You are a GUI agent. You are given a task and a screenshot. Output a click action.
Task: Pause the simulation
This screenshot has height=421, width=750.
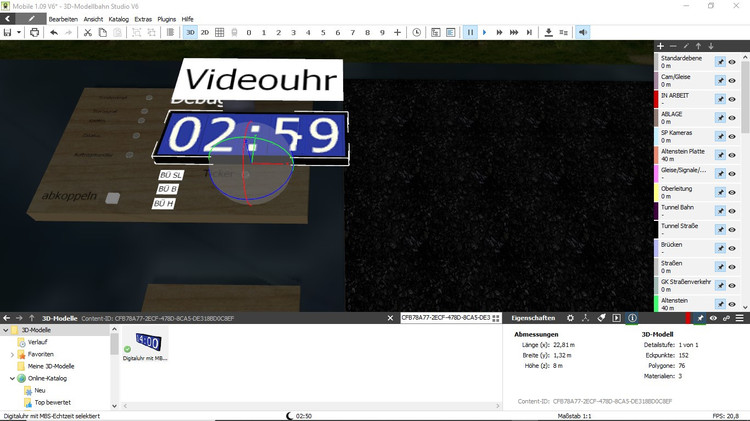pos(470,33)
